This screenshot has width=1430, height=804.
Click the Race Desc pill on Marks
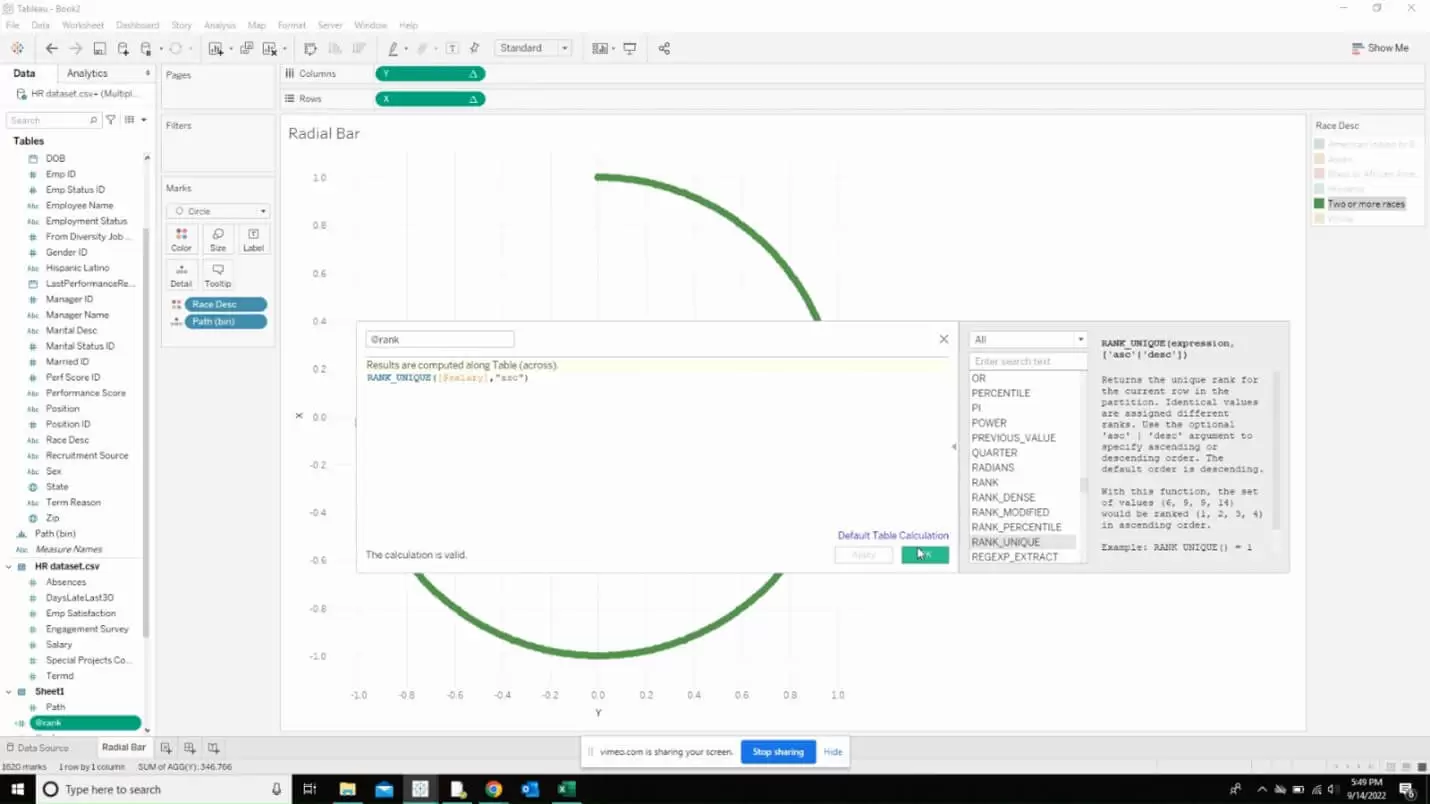coord(225,304)
